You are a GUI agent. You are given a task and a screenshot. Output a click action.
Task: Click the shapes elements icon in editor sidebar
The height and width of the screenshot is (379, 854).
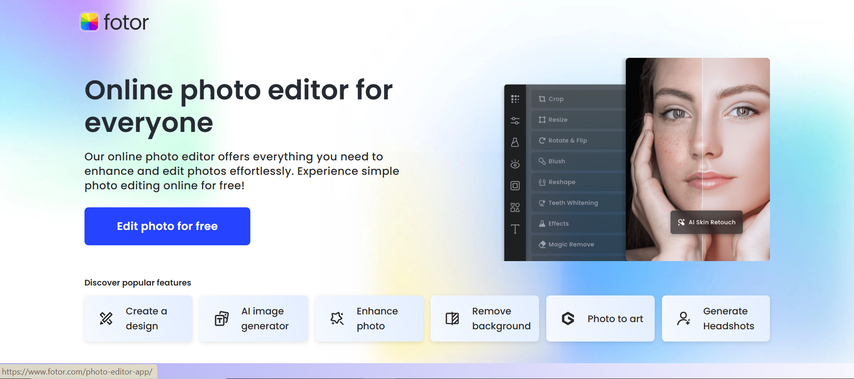(x=515, y=207)
